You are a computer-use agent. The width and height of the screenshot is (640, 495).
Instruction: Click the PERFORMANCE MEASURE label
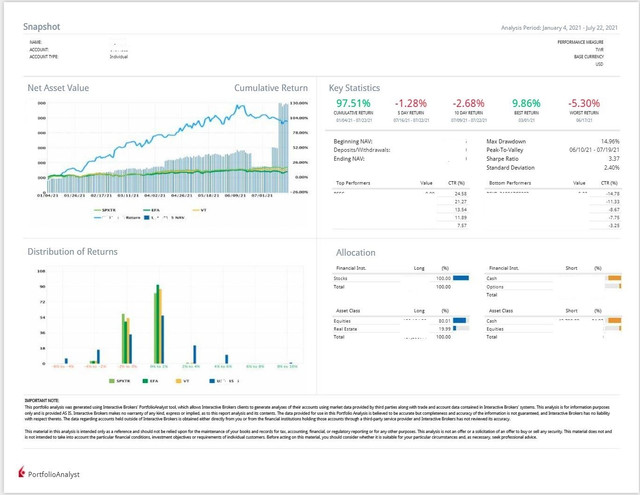pos(580,42)
